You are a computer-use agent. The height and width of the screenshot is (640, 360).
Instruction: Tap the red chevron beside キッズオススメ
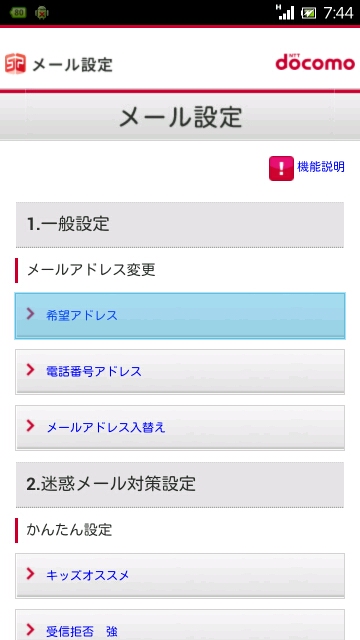pos(31,574)
